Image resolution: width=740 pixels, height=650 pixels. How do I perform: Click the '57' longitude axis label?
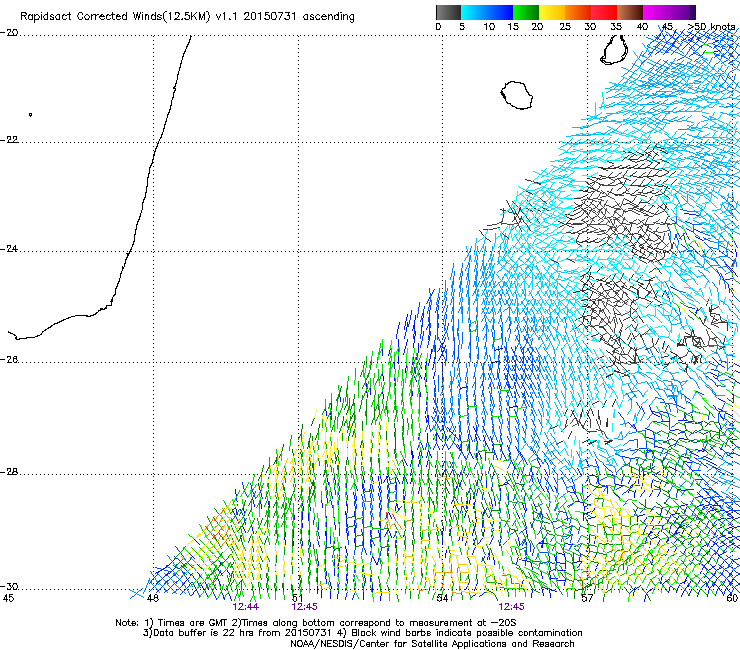[587, 598]
